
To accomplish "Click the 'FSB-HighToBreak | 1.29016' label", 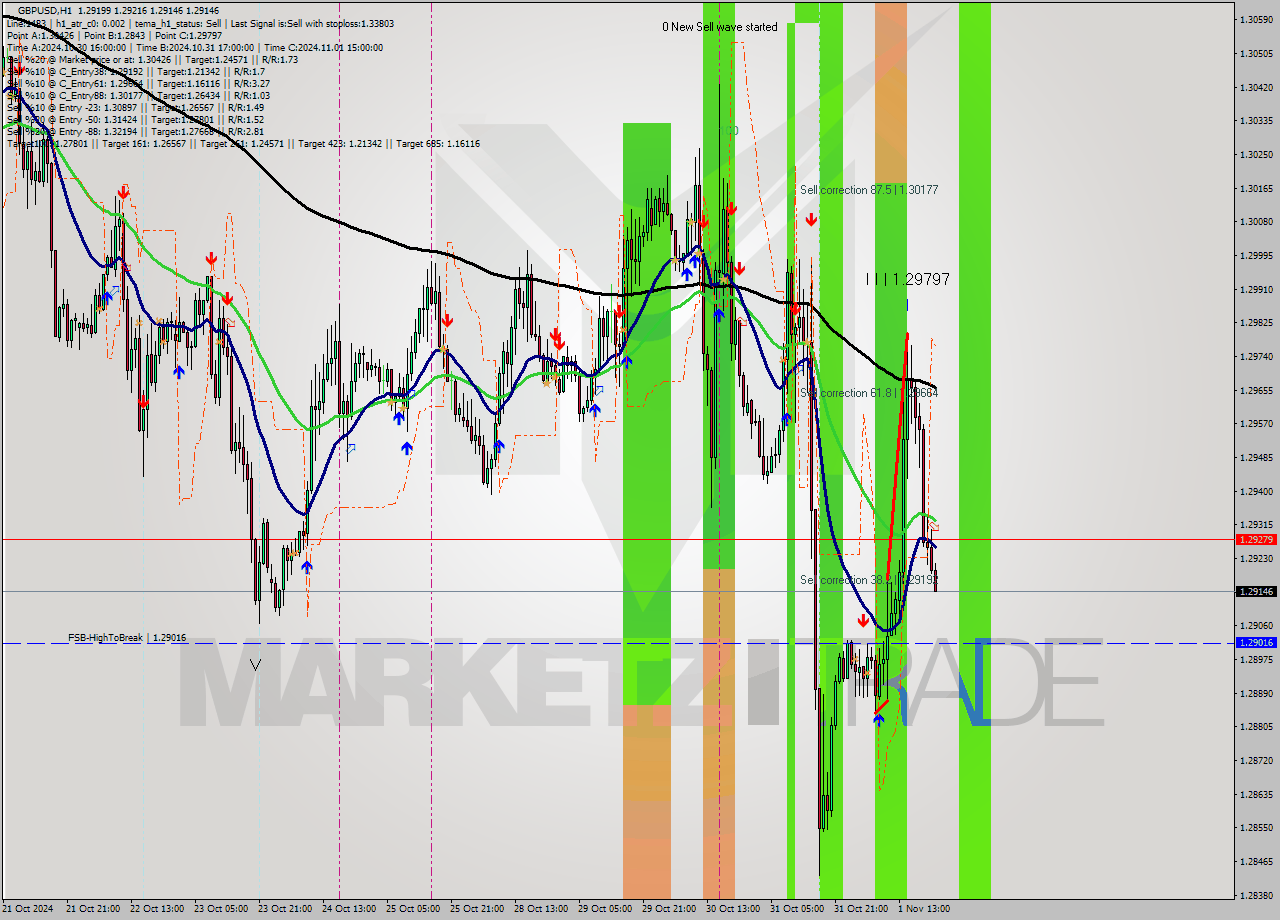I will click(x=127, y=637).
